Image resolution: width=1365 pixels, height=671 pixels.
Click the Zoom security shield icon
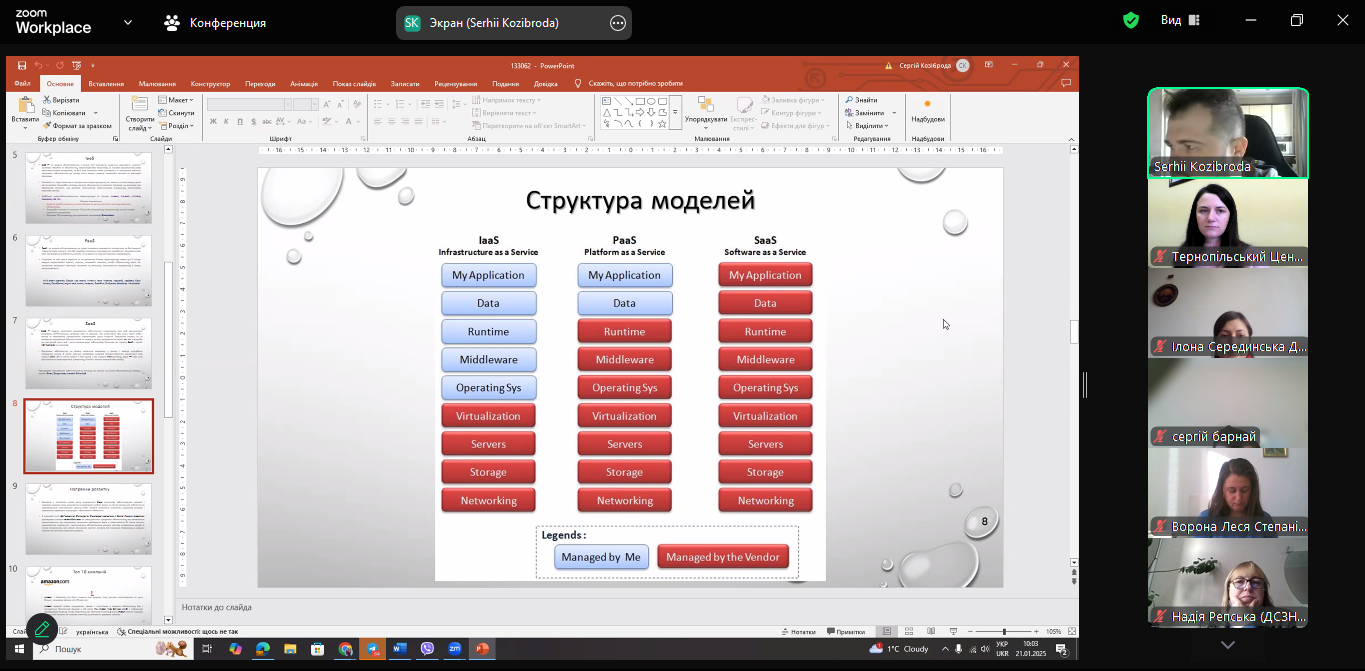1131,21
